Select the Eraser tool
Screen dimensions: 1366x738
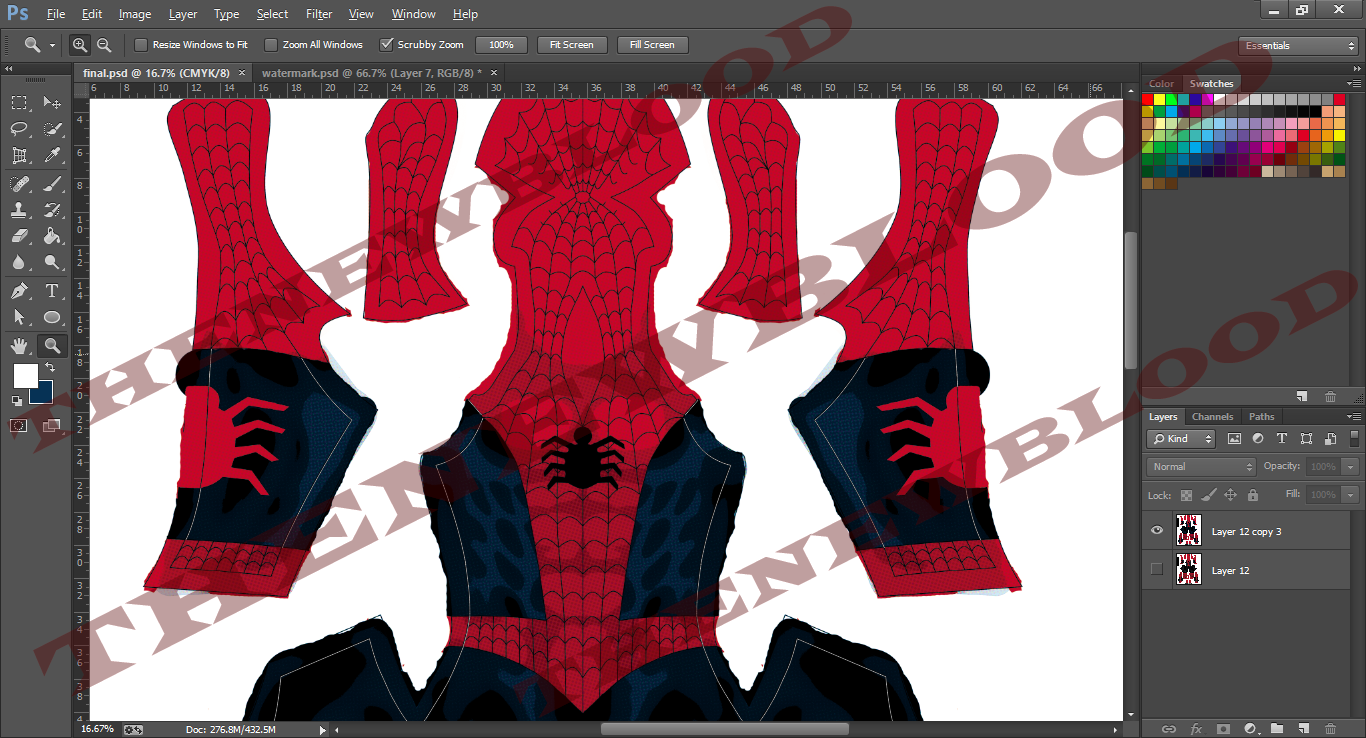click(19, 237)
